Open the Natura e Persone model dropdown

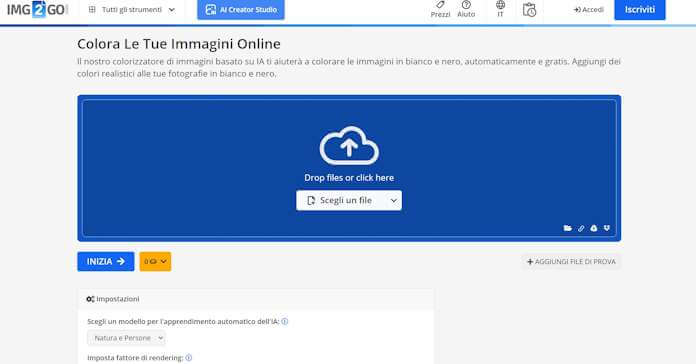pyautogui.click(x=127, y=338)
